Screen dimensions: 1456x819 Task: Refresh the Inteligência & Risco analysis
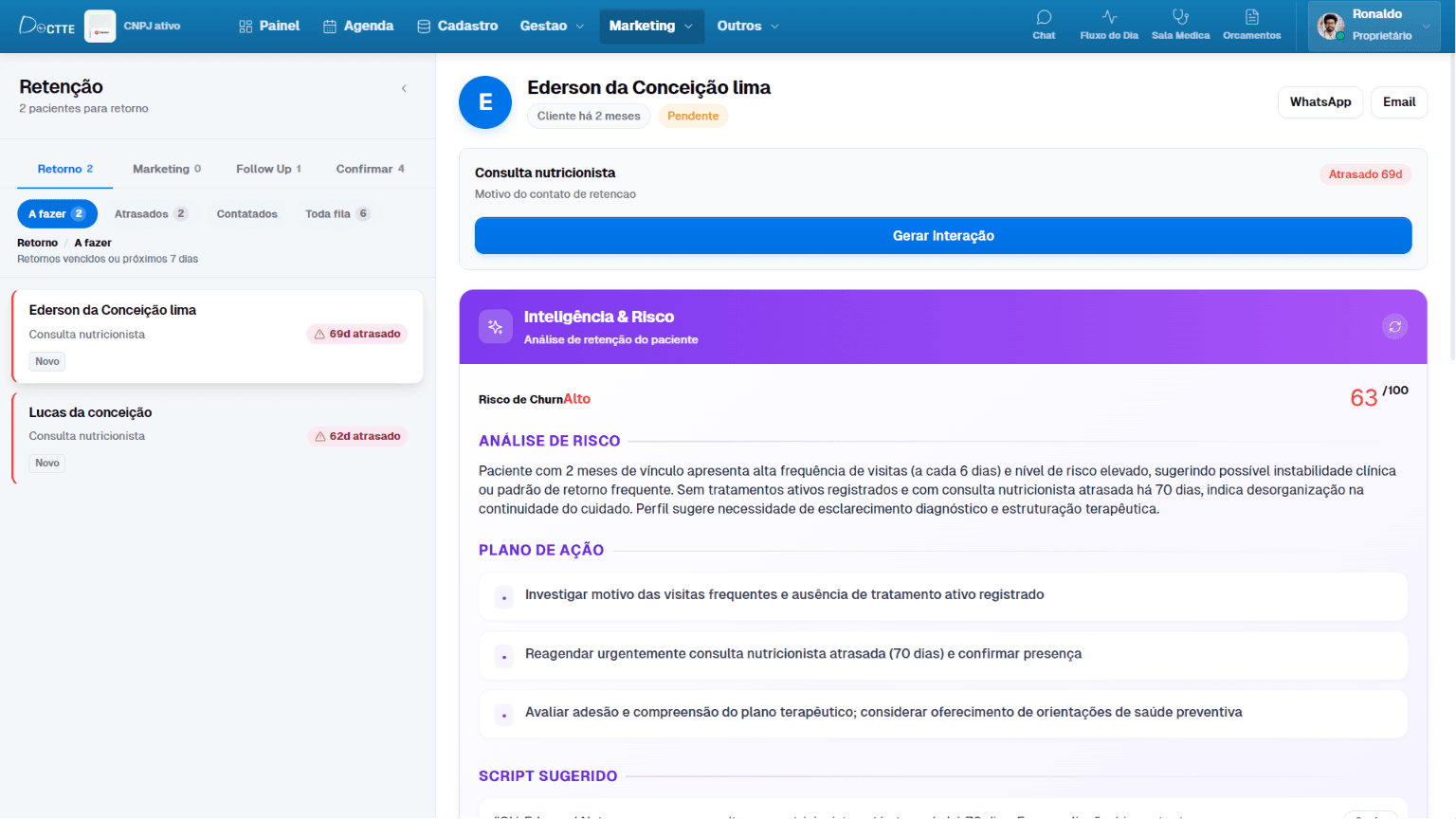1394,326
